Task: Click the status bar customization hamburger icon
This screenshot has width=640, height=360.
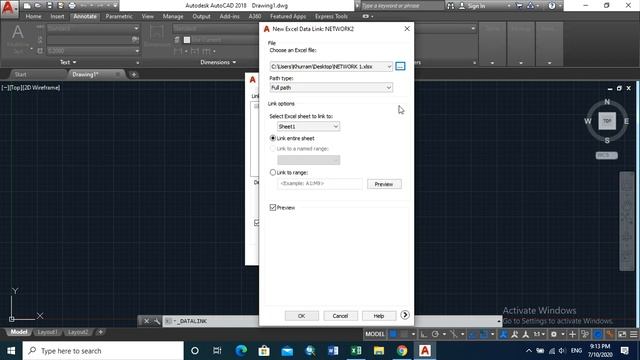Action: pyautogui.click(x=633, y=334)
